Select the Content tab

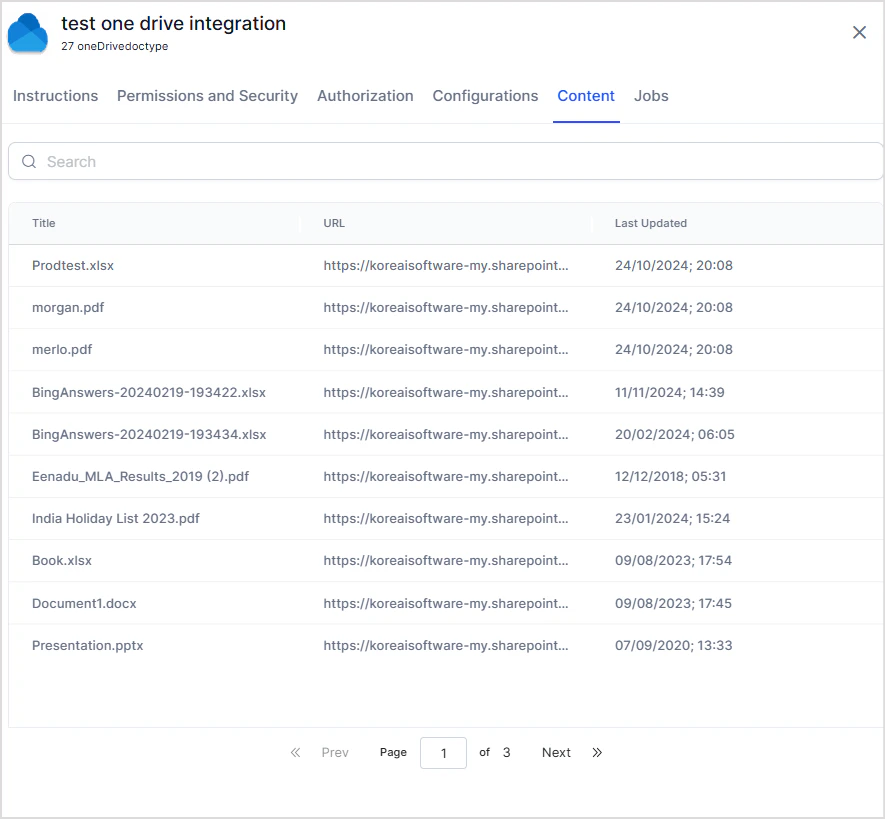586,96
